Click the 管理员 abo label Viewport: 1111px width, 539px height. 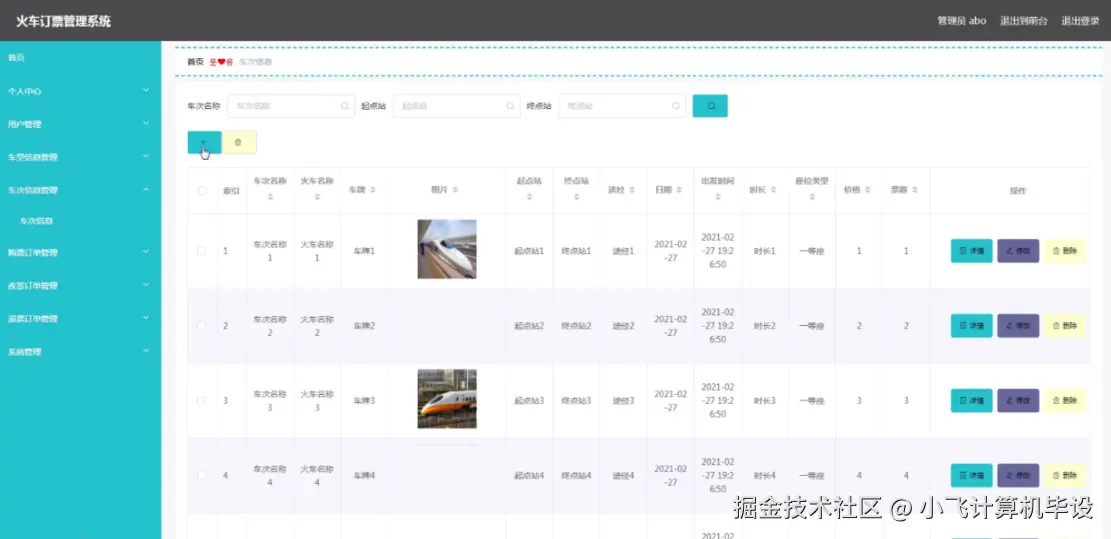click(961, 21)
